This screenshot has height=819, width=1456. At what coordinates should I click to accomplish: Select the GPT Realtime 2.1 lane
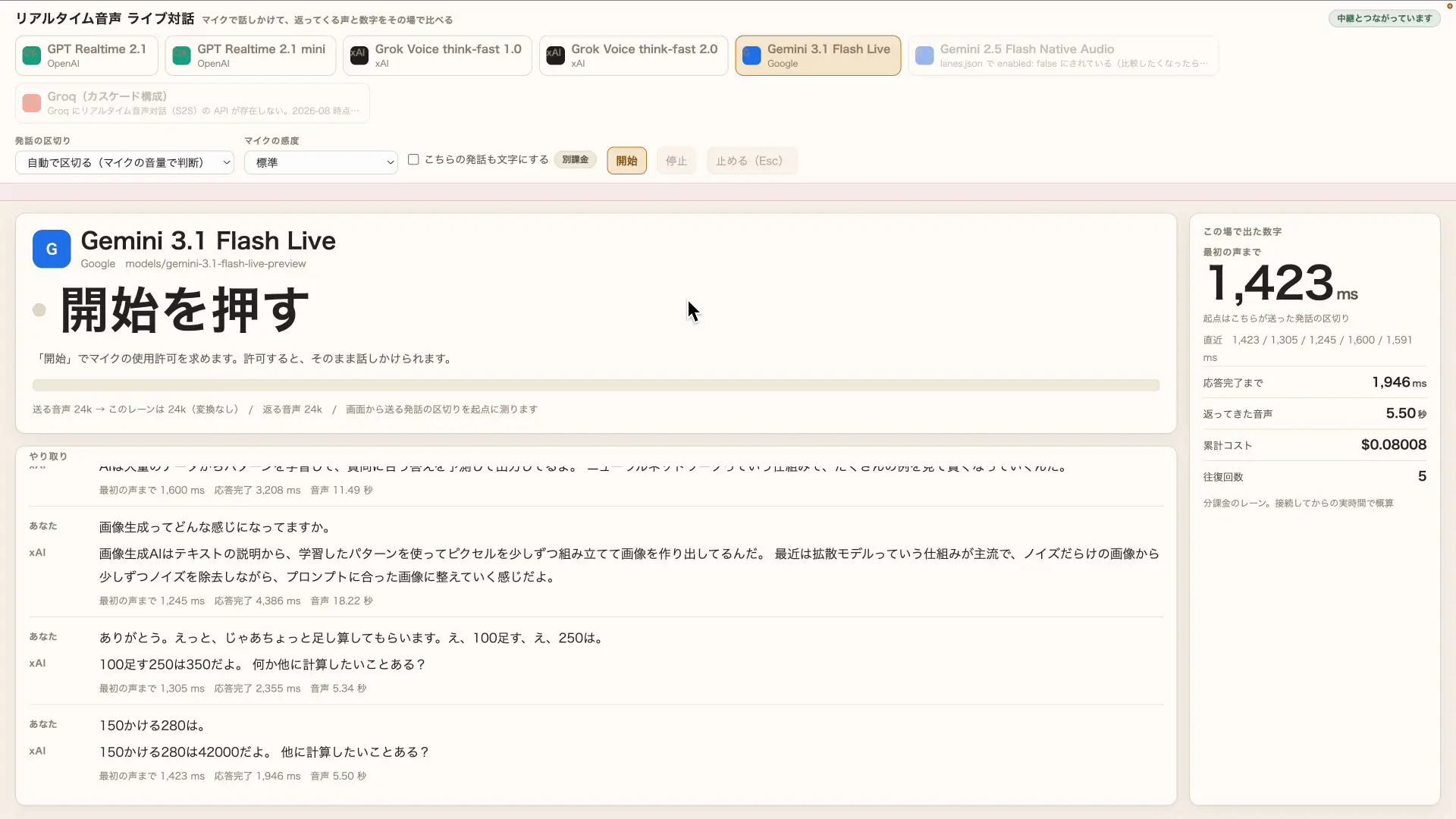pyautogui.click(x=86, y=55)
